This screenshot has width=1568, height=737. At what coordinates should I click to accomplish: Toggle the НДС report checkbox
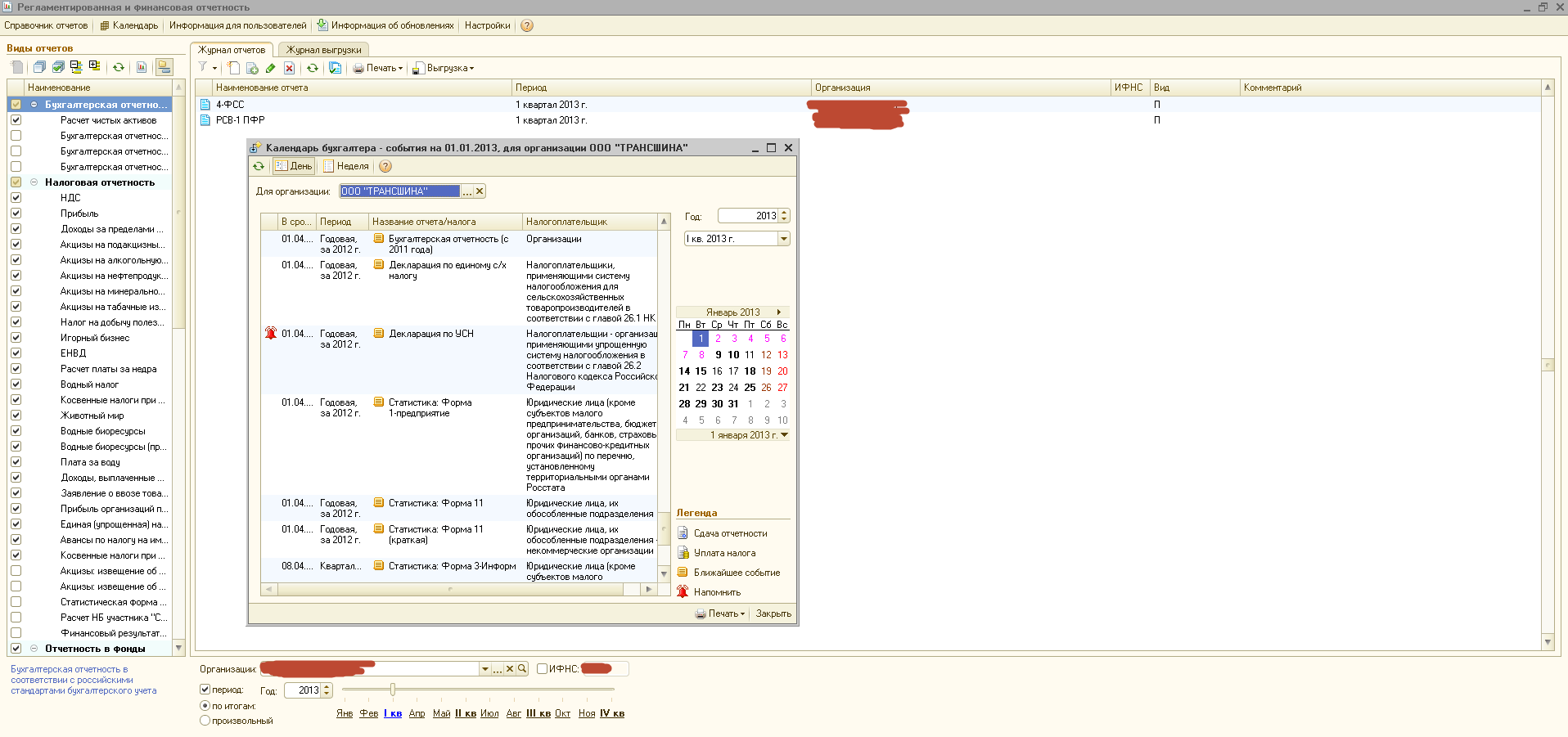[16, 198]
